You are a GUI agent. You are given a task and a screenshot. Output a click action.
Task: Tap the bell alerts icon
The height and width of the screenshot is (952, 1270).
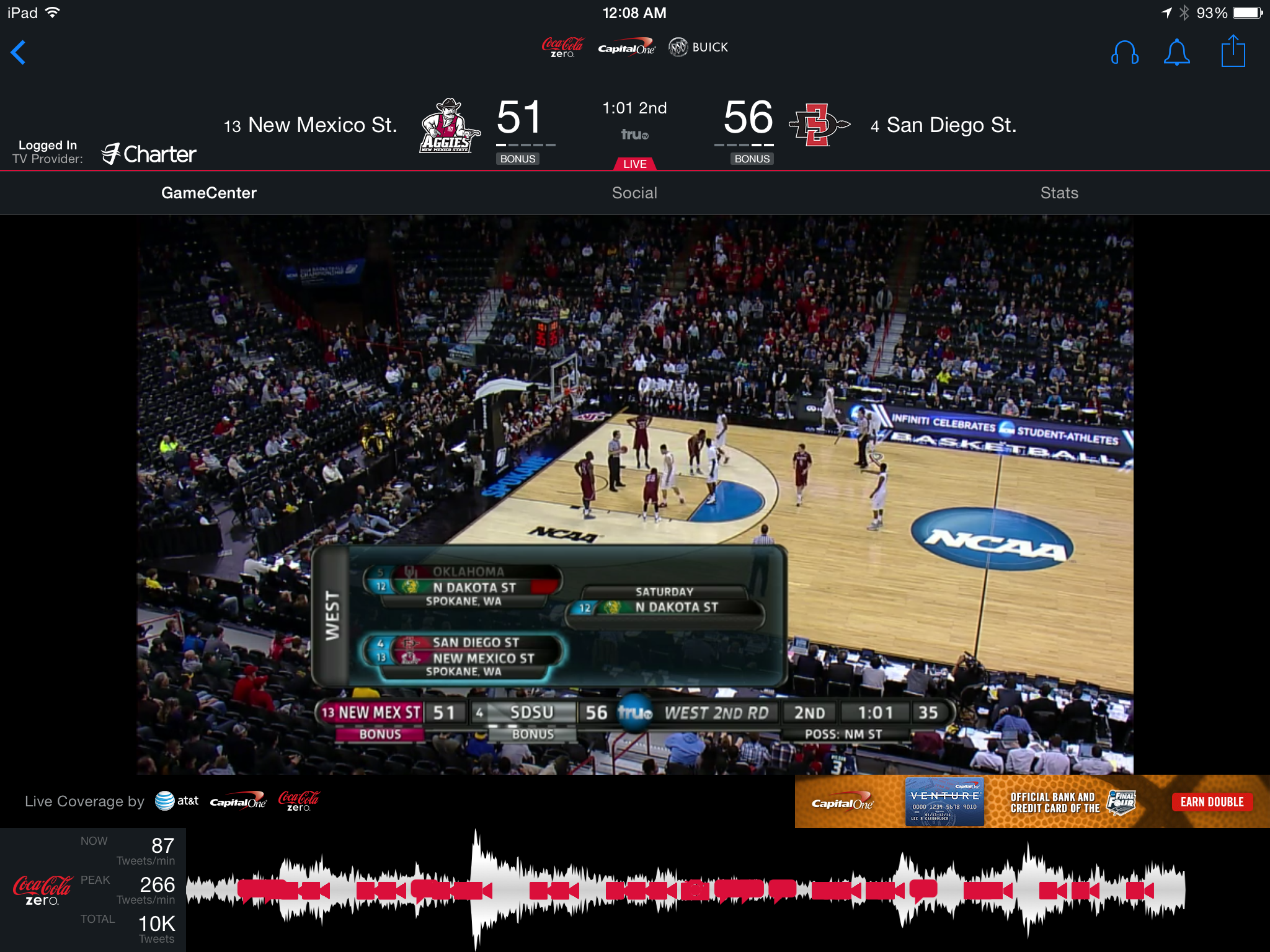pyautogui.click(x=1176, y=53)
